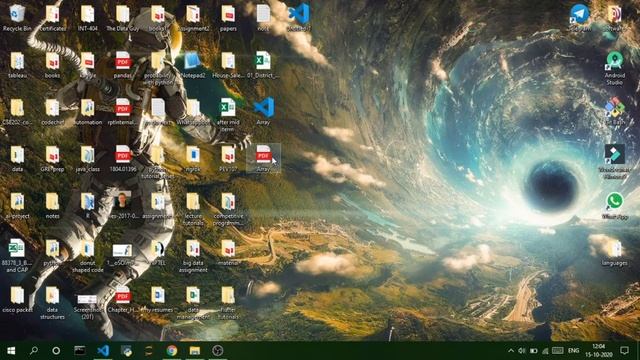
Task: Select the lecture tutorials folder icon
Action: click(193, 209)
